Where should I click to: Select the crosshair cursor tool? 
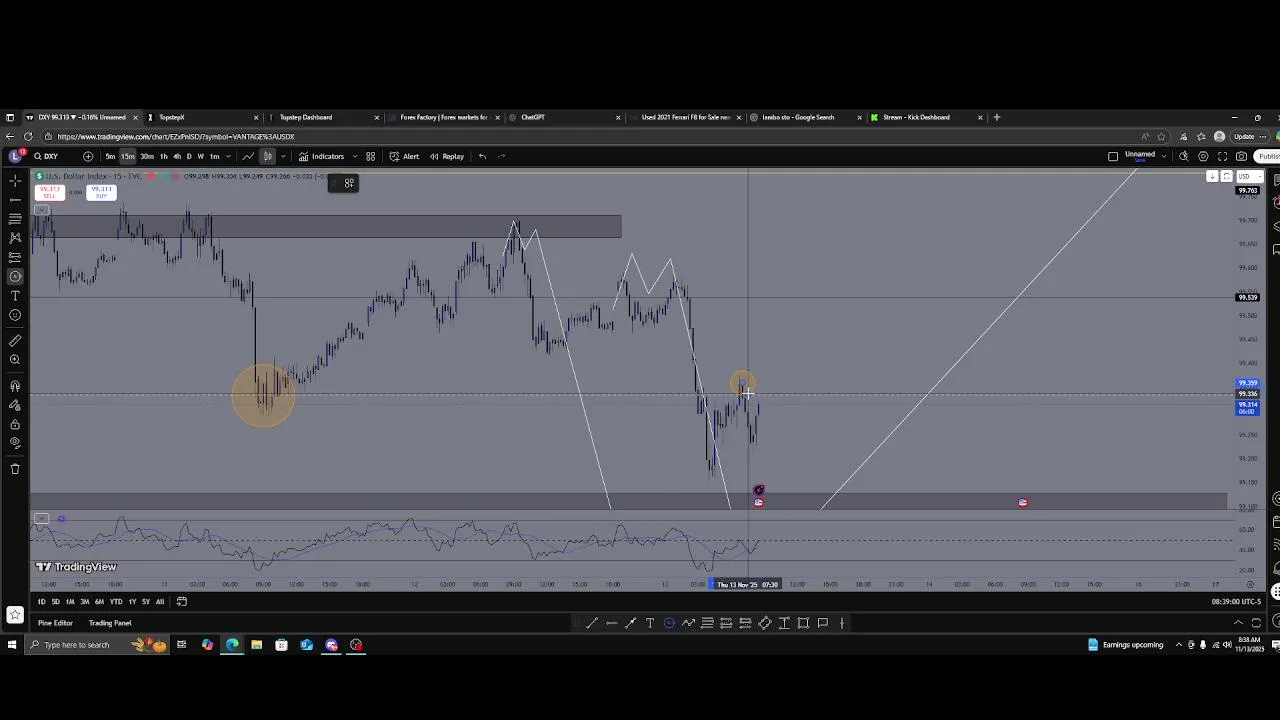pos(15,181)
